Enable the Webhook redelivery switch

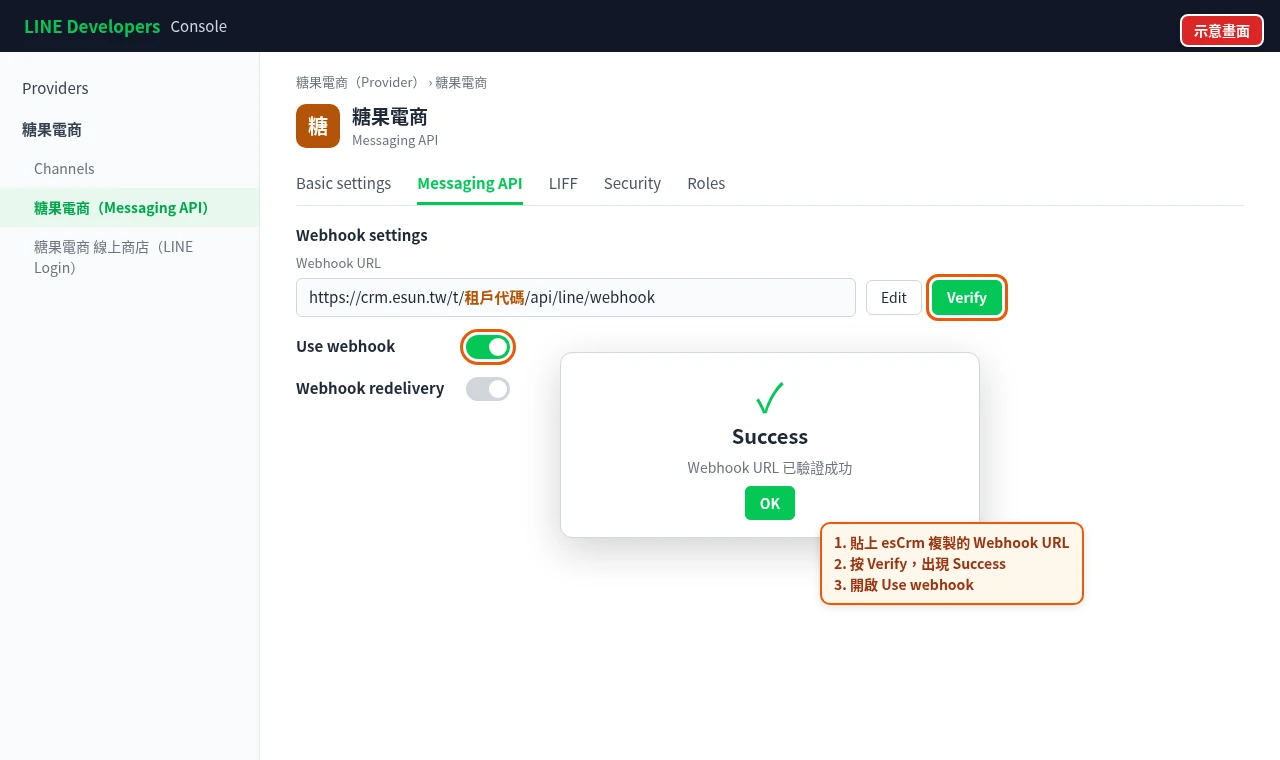[488, 389]
